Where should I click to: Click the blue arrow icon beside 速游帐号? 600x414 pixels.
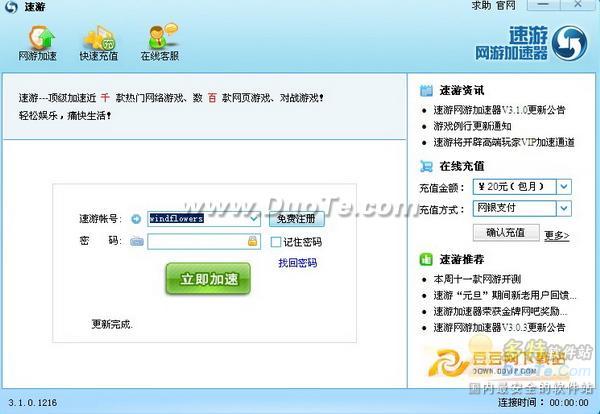tap(136, 219)
